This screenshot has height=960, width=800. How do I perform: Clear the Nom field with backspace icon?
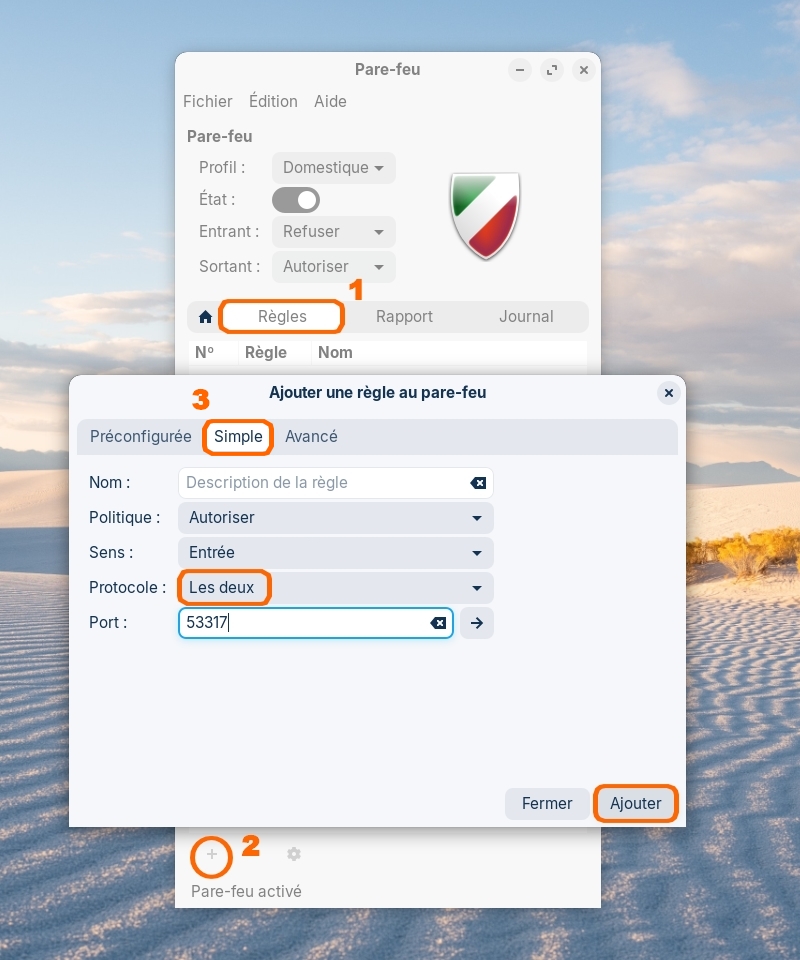(478, 483)
